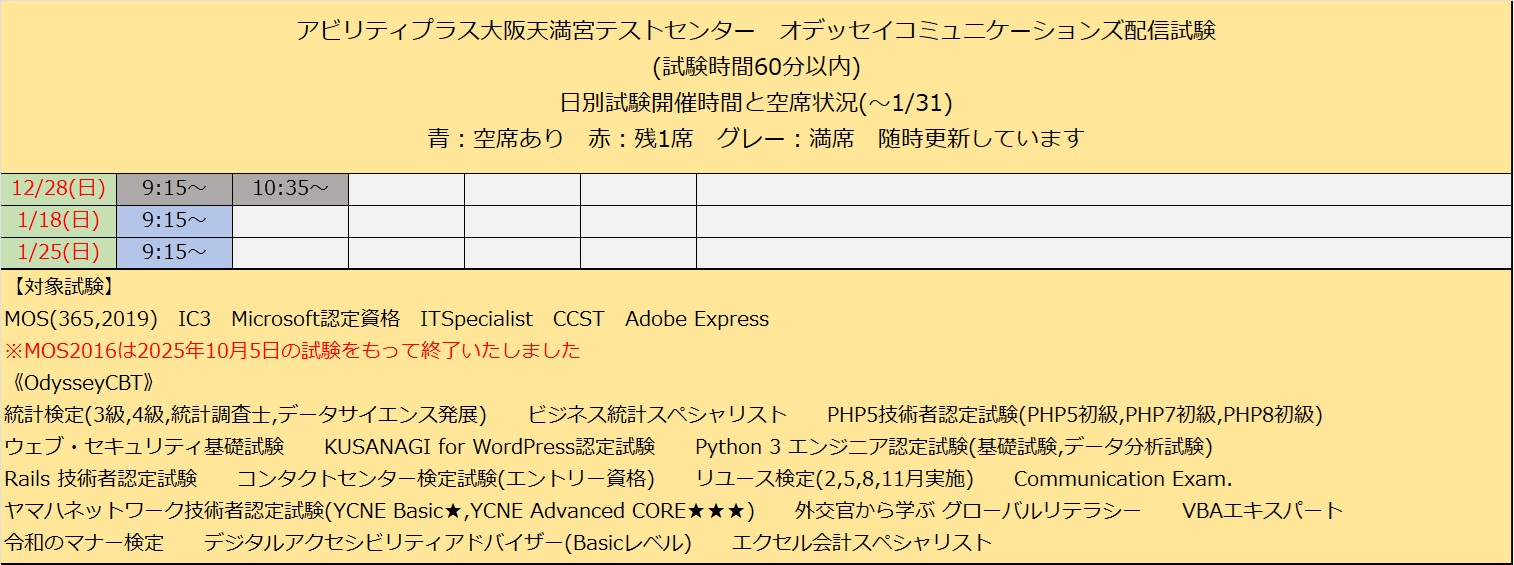Click the seat color legend line

[x=756, y=138]
